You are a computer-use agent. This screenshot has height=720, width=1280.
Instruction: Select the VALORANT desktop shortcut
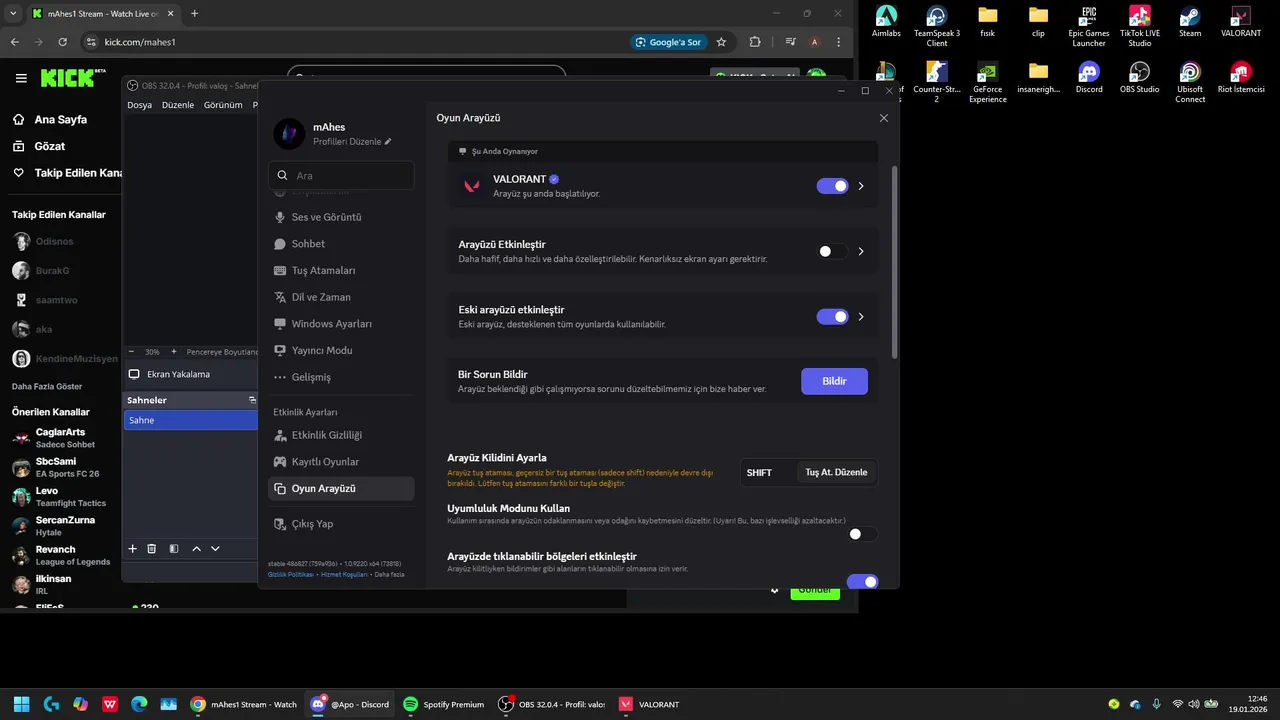point(1241,23)
